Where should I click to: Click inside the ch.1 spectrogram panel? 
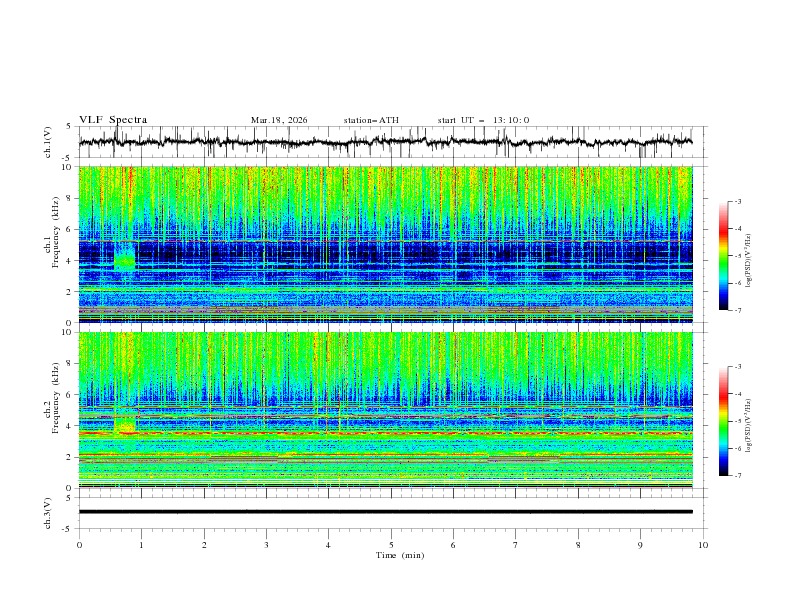point(385,244)
